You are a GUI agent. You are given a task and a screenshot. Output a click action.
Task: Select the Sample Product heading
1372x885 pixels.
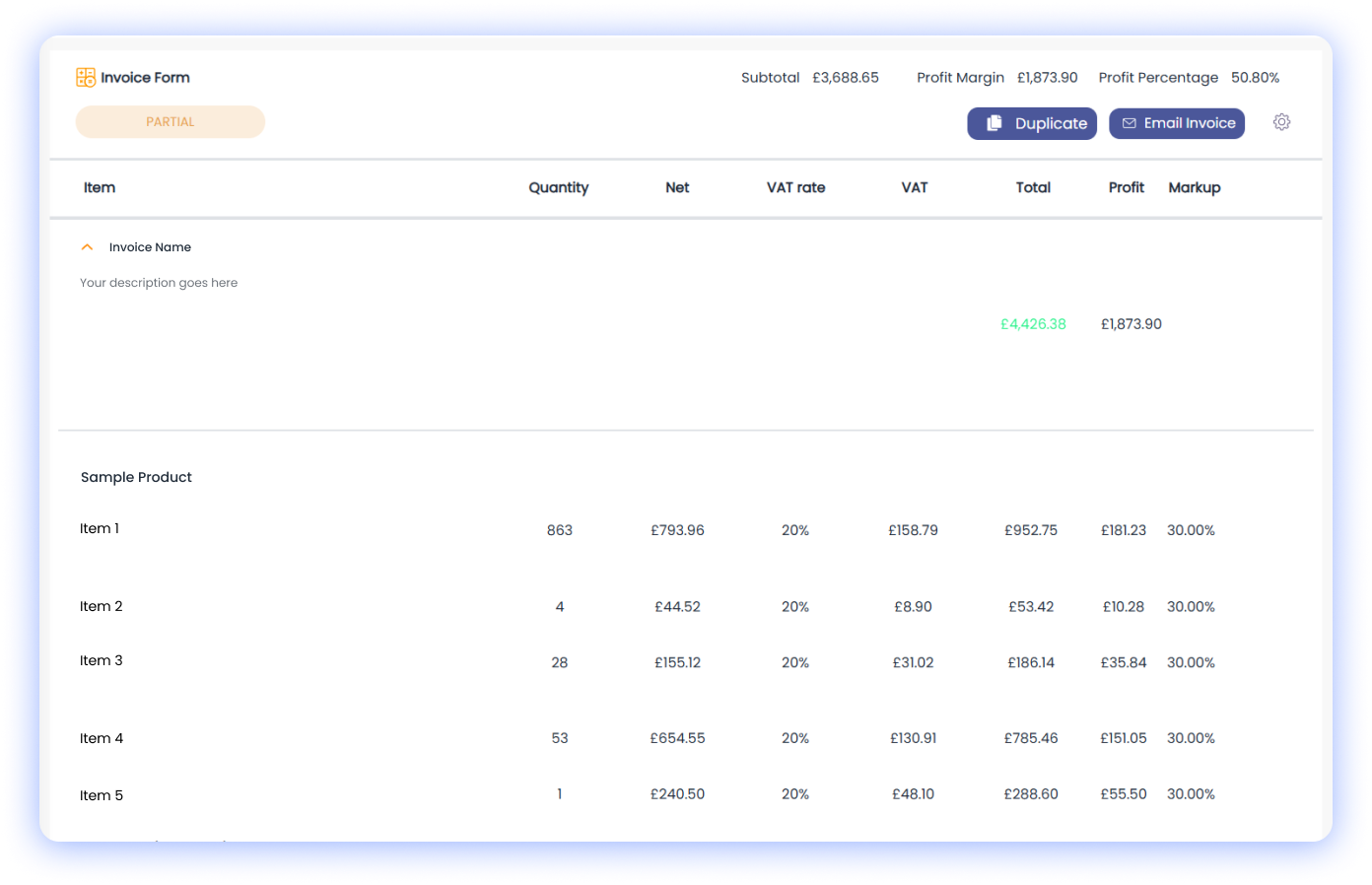[136, 477]
